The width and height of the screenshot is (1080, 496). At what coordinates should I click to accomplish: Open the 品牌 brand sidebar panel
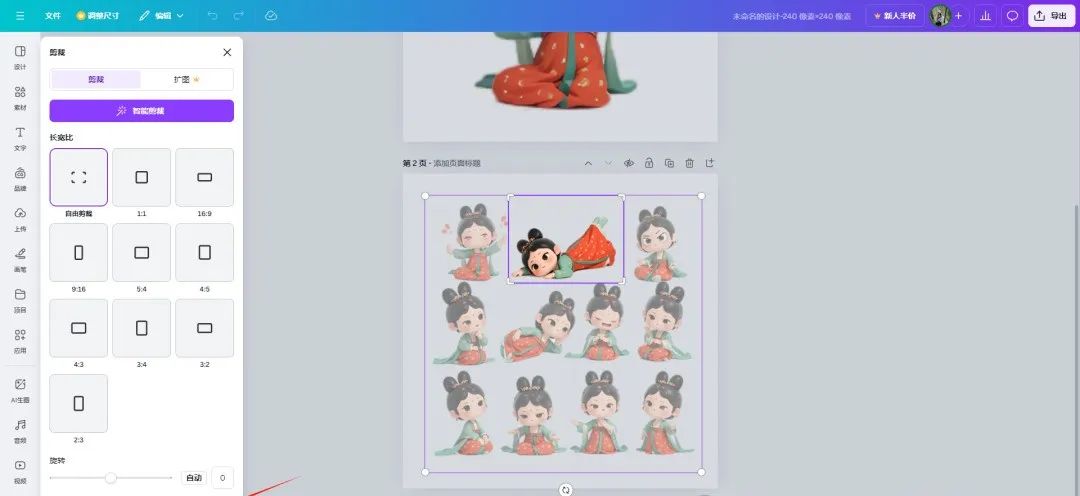[x=20, y=179]
